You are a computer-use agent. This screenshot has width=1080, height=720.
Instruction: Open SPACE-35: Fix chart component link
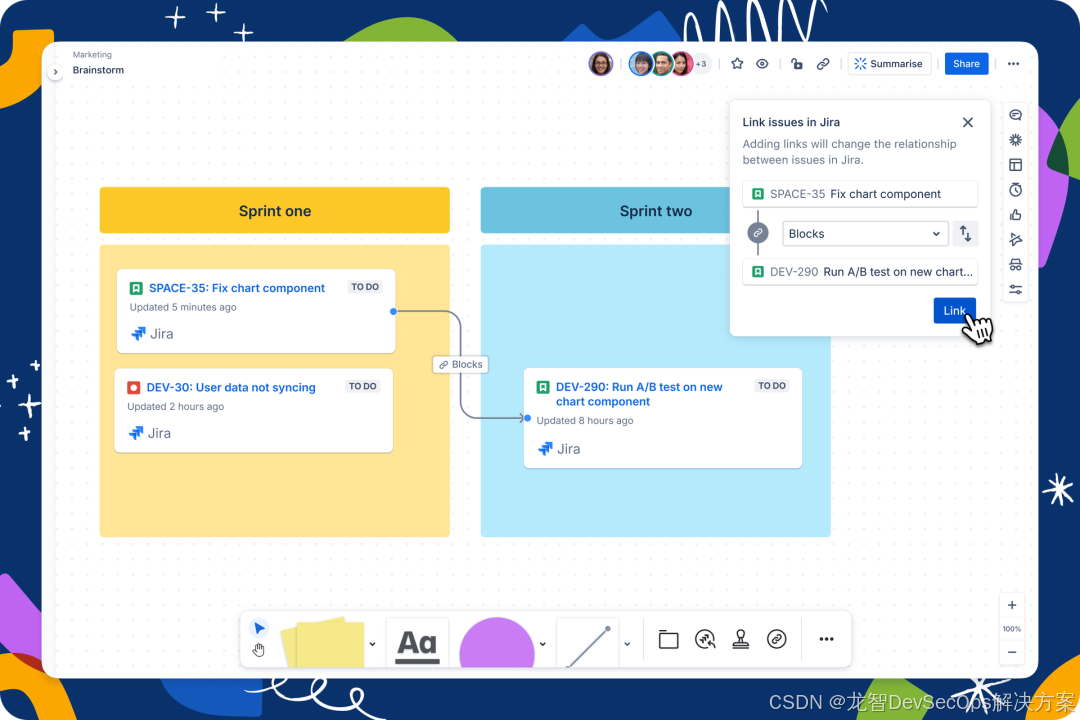(x=236, y=288)
